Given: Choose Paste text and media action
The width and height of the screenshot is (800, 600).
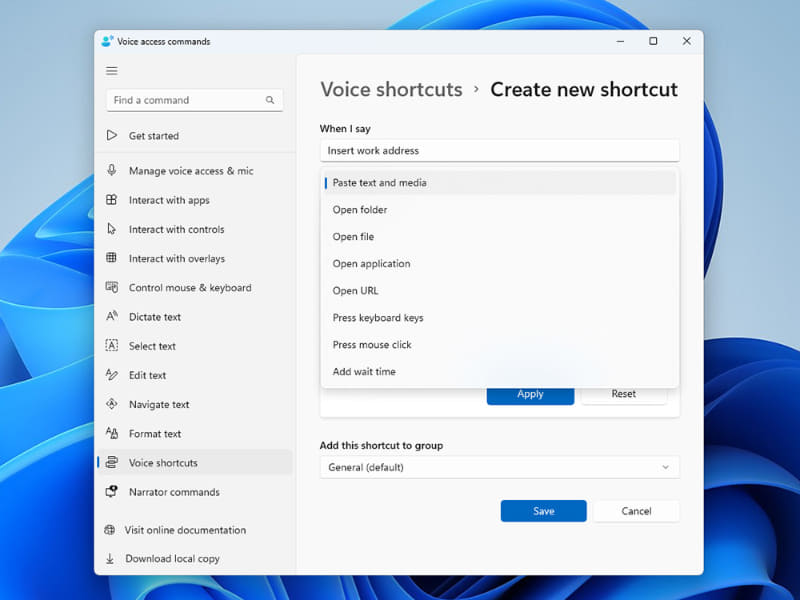Looking at the screenshot, I should click(499, 183).
